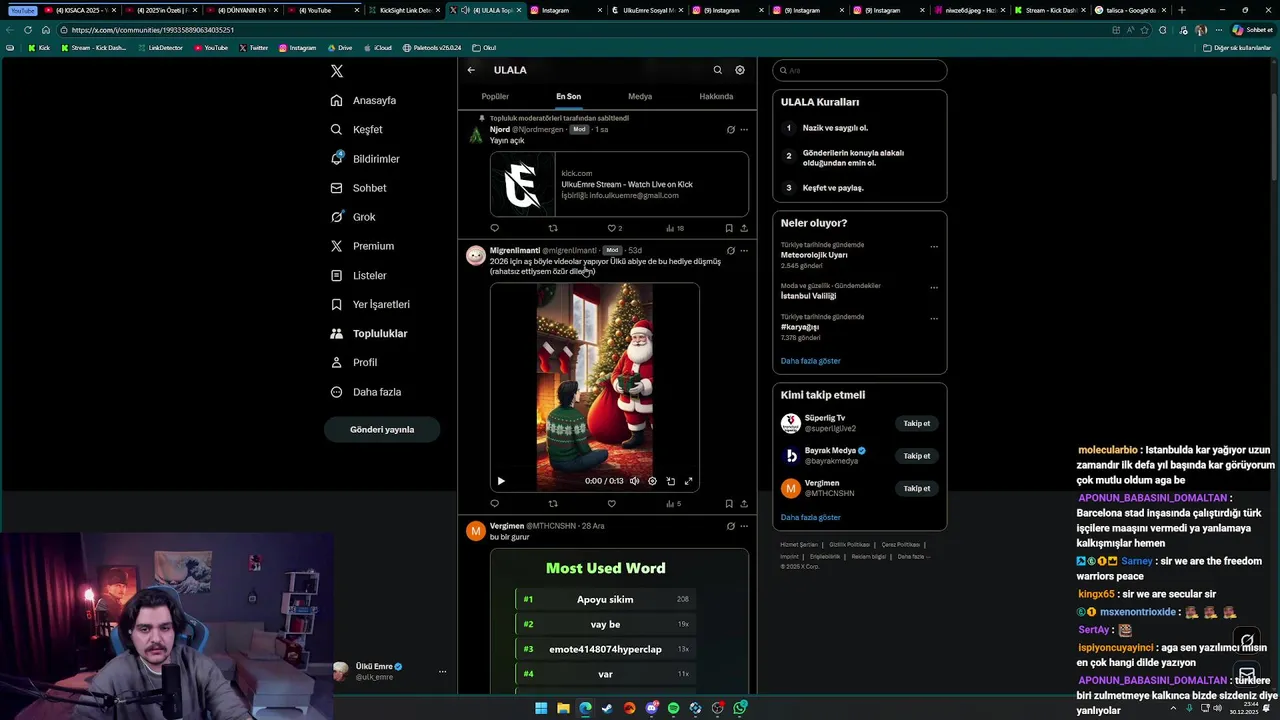1280x720 pixels.
Task: Open more options for #karyağışı trend
Action: click(934, 319)
